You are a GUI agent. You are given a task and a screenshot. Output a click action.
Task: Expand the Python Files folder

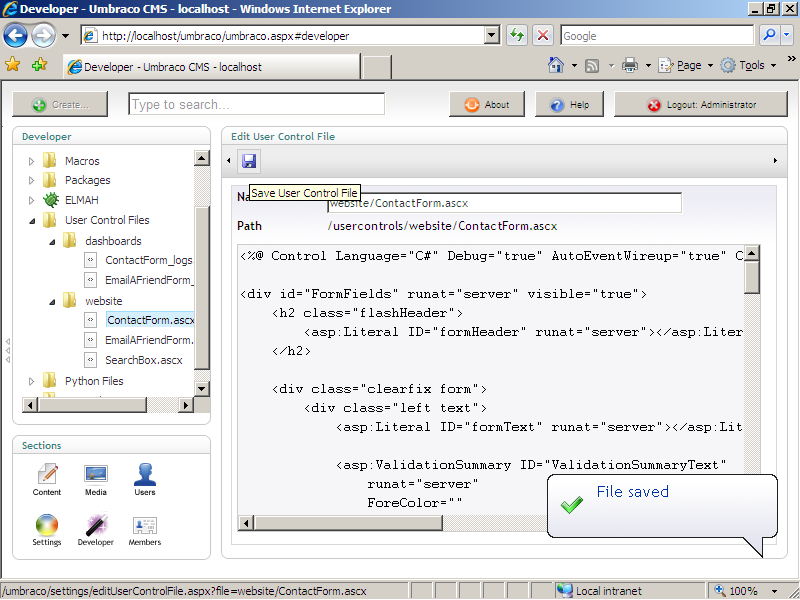(x=31, y=381)
